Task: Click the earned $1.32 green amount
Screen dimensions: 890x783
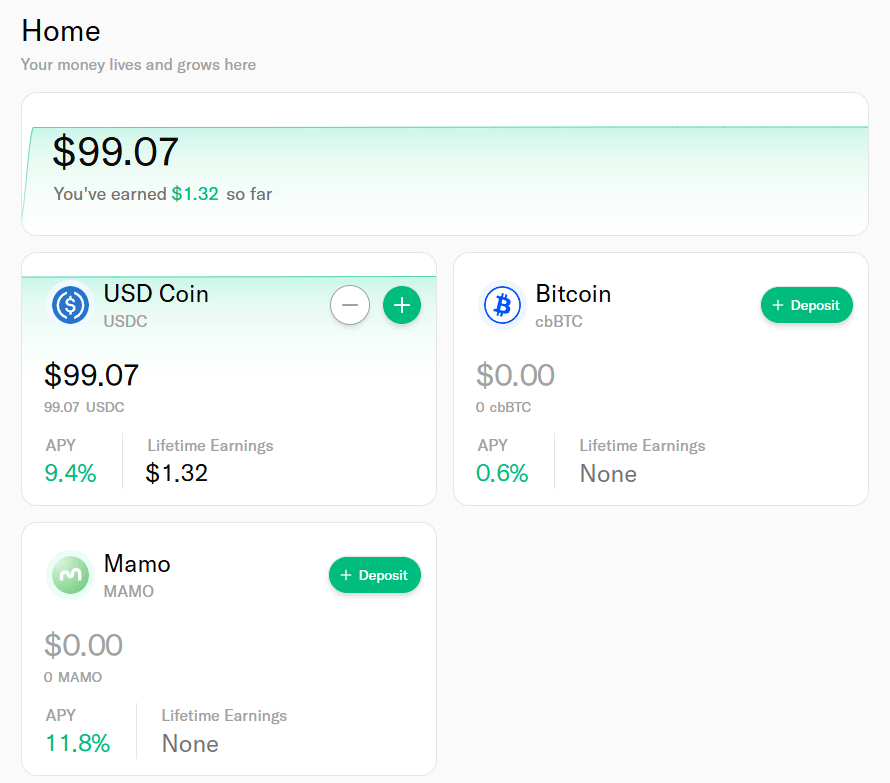Action: click(x=195, y=194)
